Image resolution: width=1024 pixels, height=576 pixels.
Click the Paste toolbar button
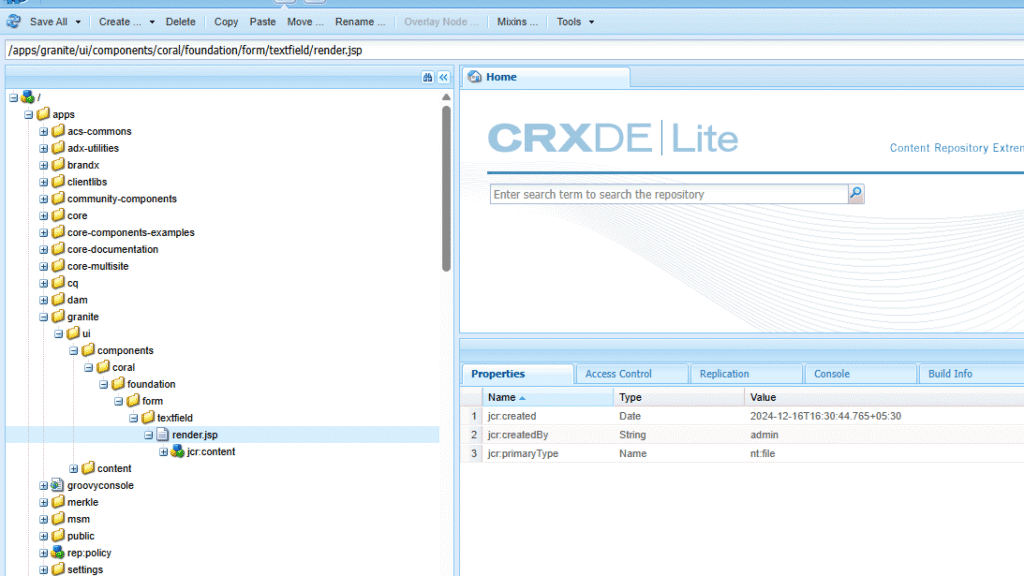coord(263,22)
